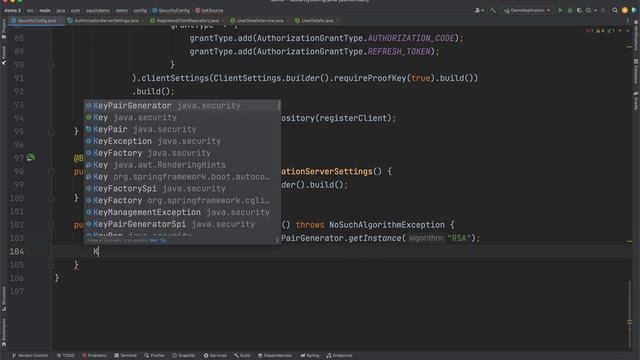Open the DemoApplication run configuration dropdown
This screenshot has width=640, height=360.
coord(527,10)
